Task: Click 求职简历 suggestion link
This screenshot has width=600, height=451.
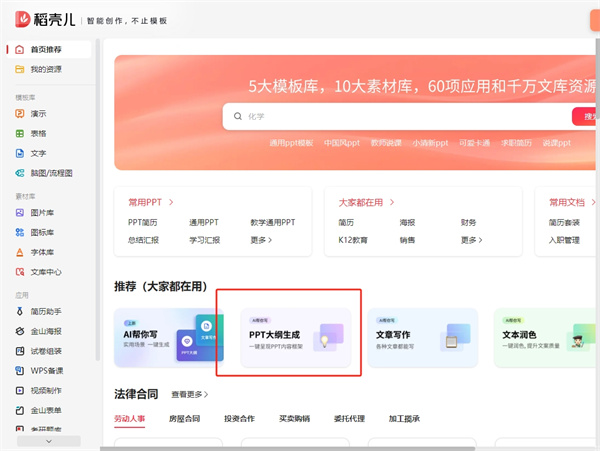Action: point(516,143)
